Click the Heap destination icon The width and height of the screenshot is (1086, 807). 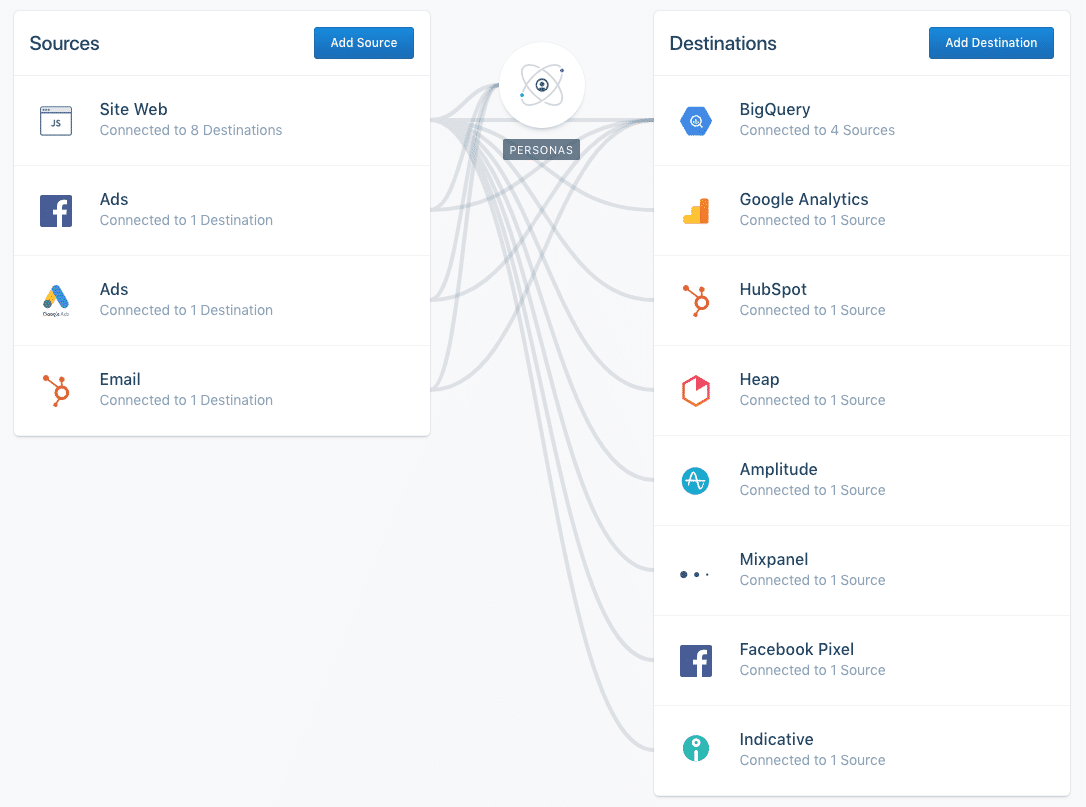696,390
